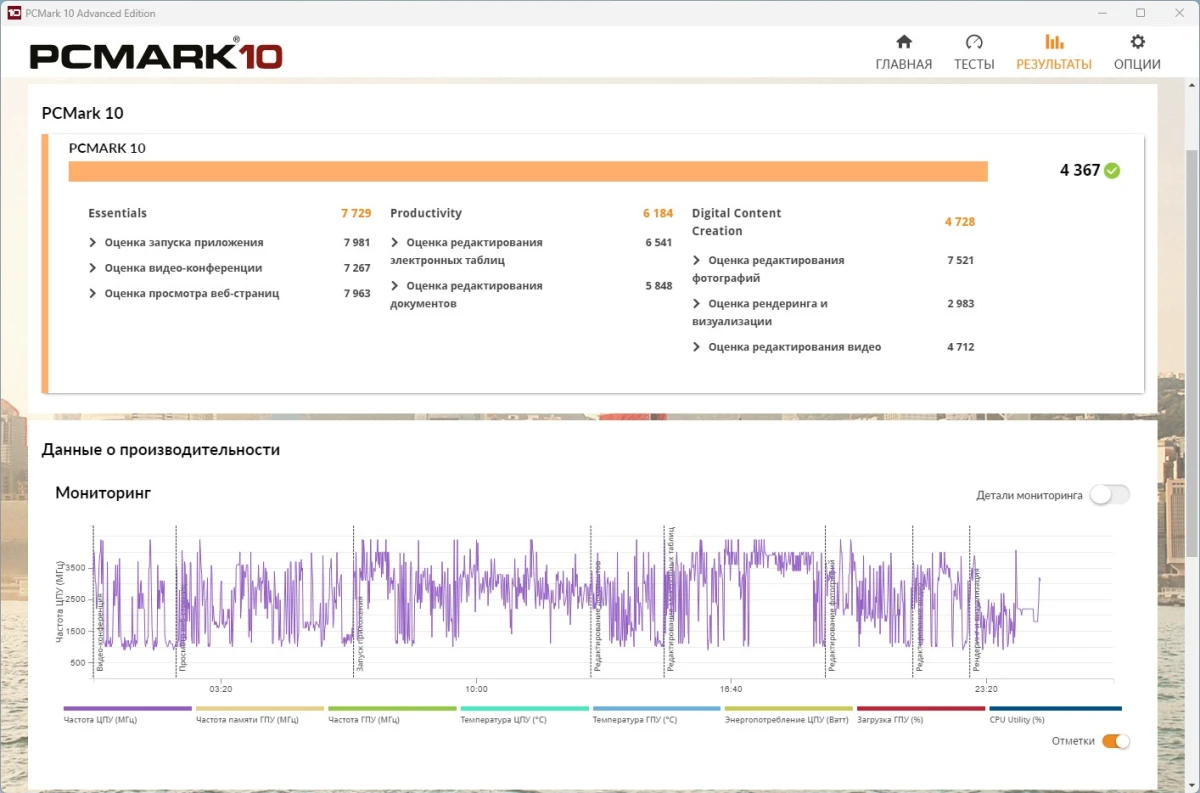Click the value 7 981

[357, 242]
